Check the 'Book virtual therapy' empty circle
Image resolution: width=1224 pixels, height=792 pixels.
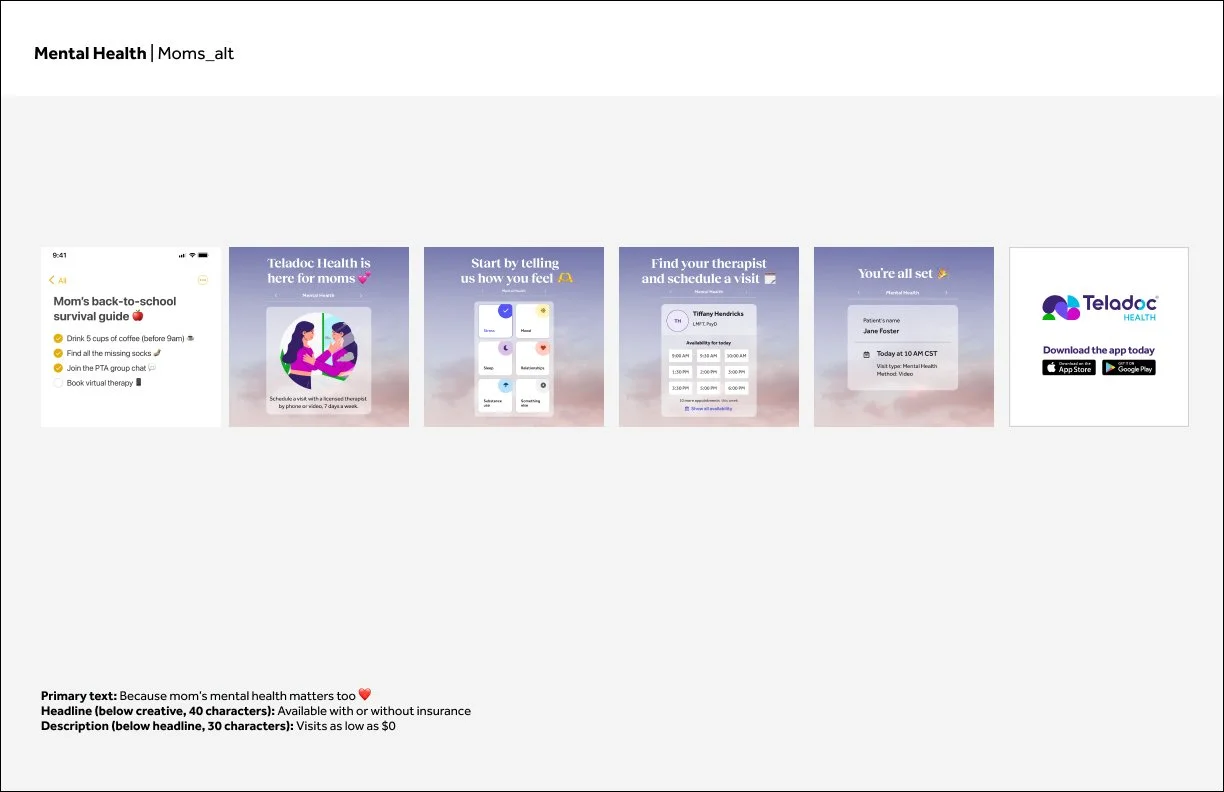coord(58,383)
